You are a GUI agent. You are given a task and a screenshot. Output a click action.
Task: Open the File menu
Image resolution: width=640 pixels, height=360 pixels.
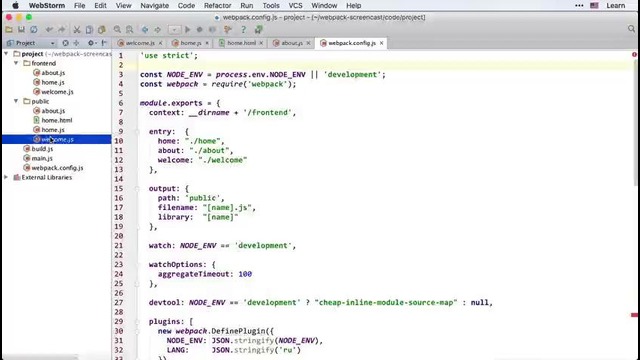[x=79, y=6]
